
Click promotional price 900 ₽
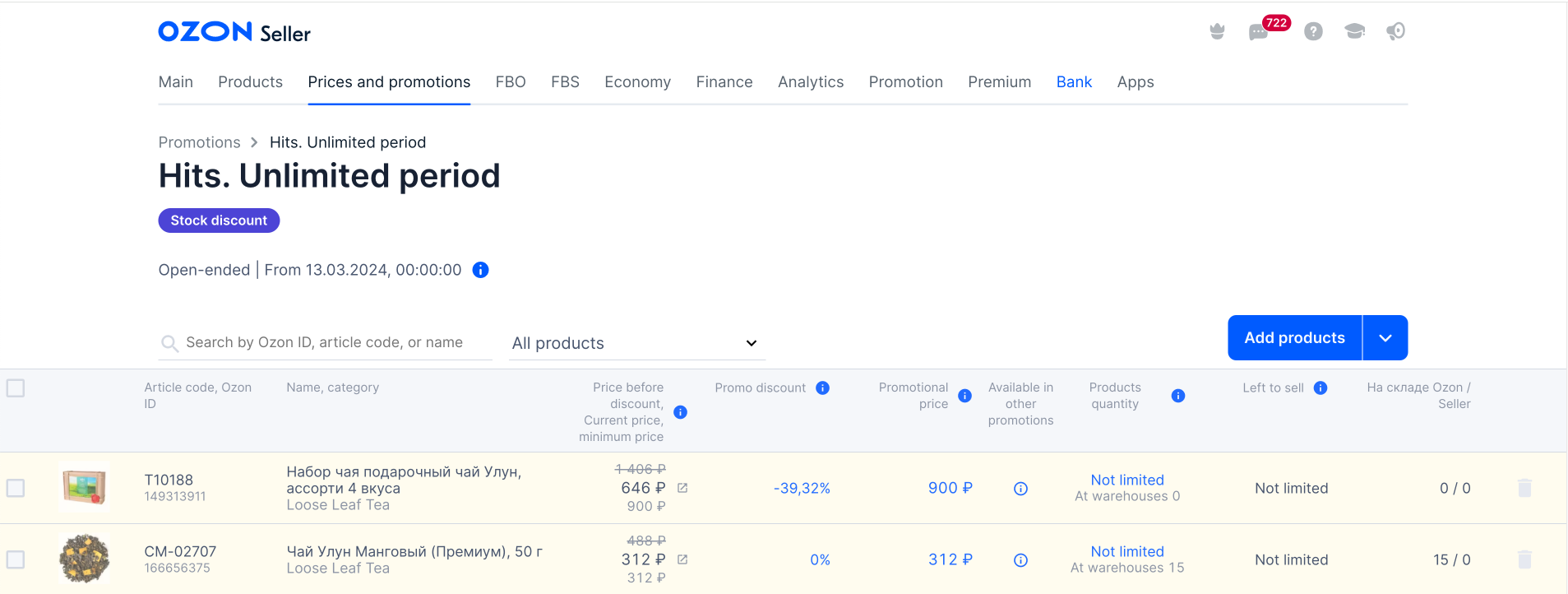pyautogui.click(x=951, y=488)
